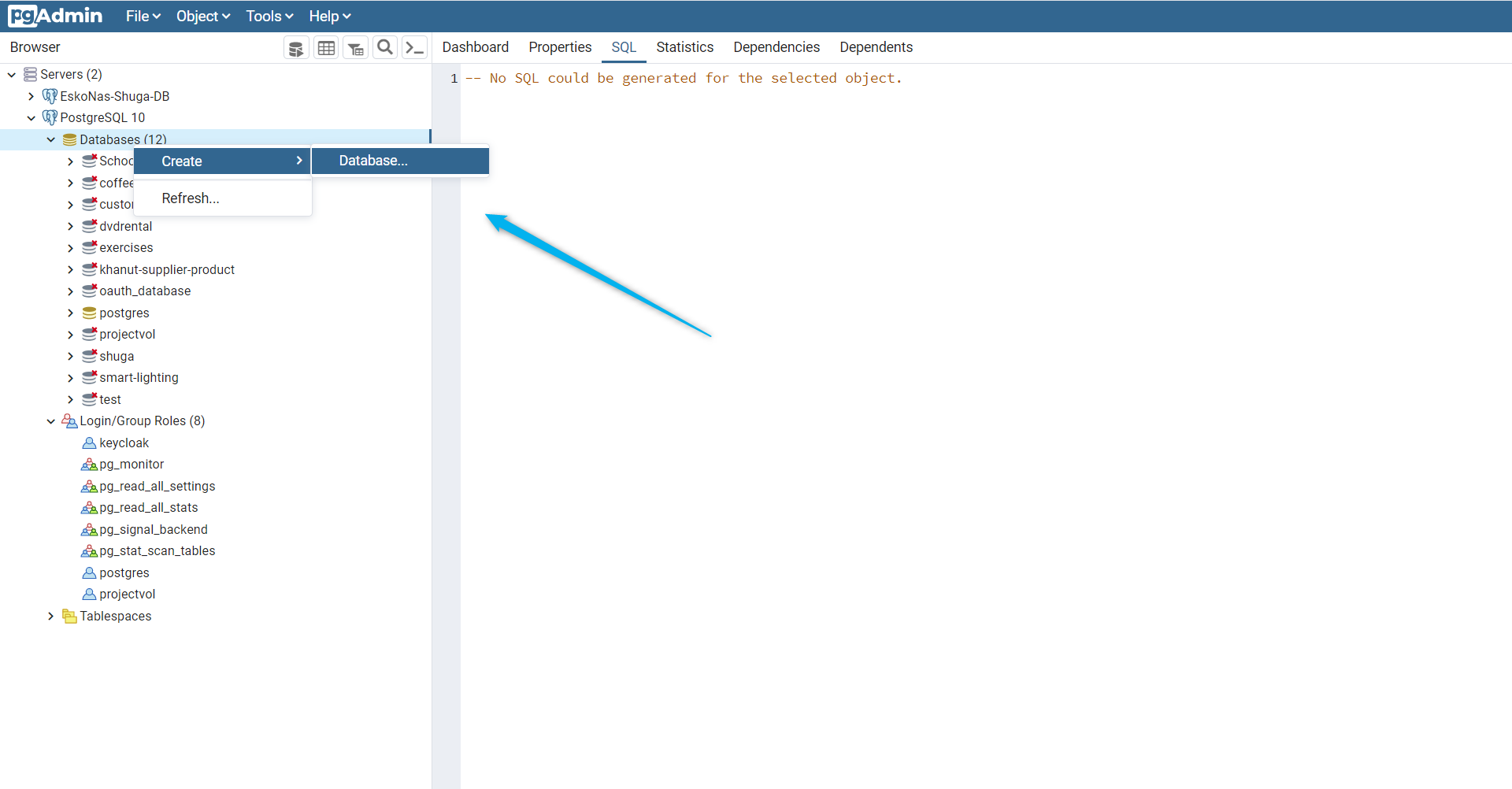This screenshot has width=1512, height=789.
Task: Select the SQL tab
Action: [x=624, y=47]
